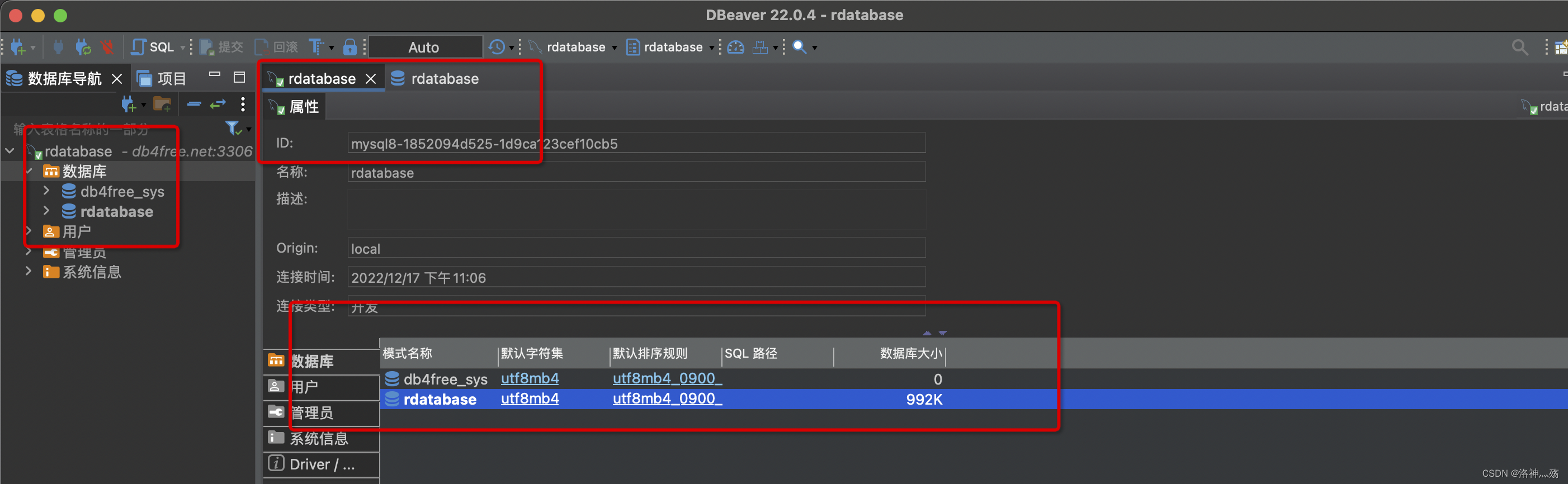Viewport: 1568px width, 484px height.
Task: Open the SQL editor dropdown arrow
Action: (x=183, y=48)
